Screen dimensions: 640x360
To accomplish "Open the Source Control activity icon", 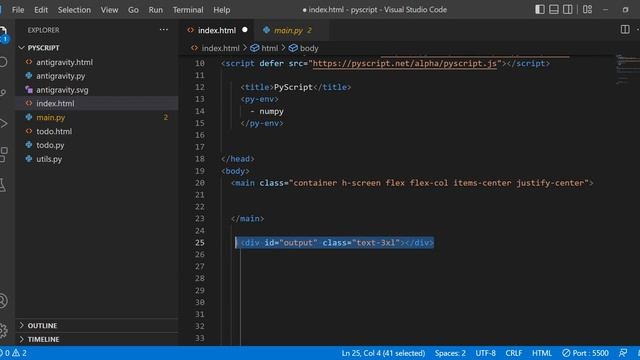I will tap(3, 93).
